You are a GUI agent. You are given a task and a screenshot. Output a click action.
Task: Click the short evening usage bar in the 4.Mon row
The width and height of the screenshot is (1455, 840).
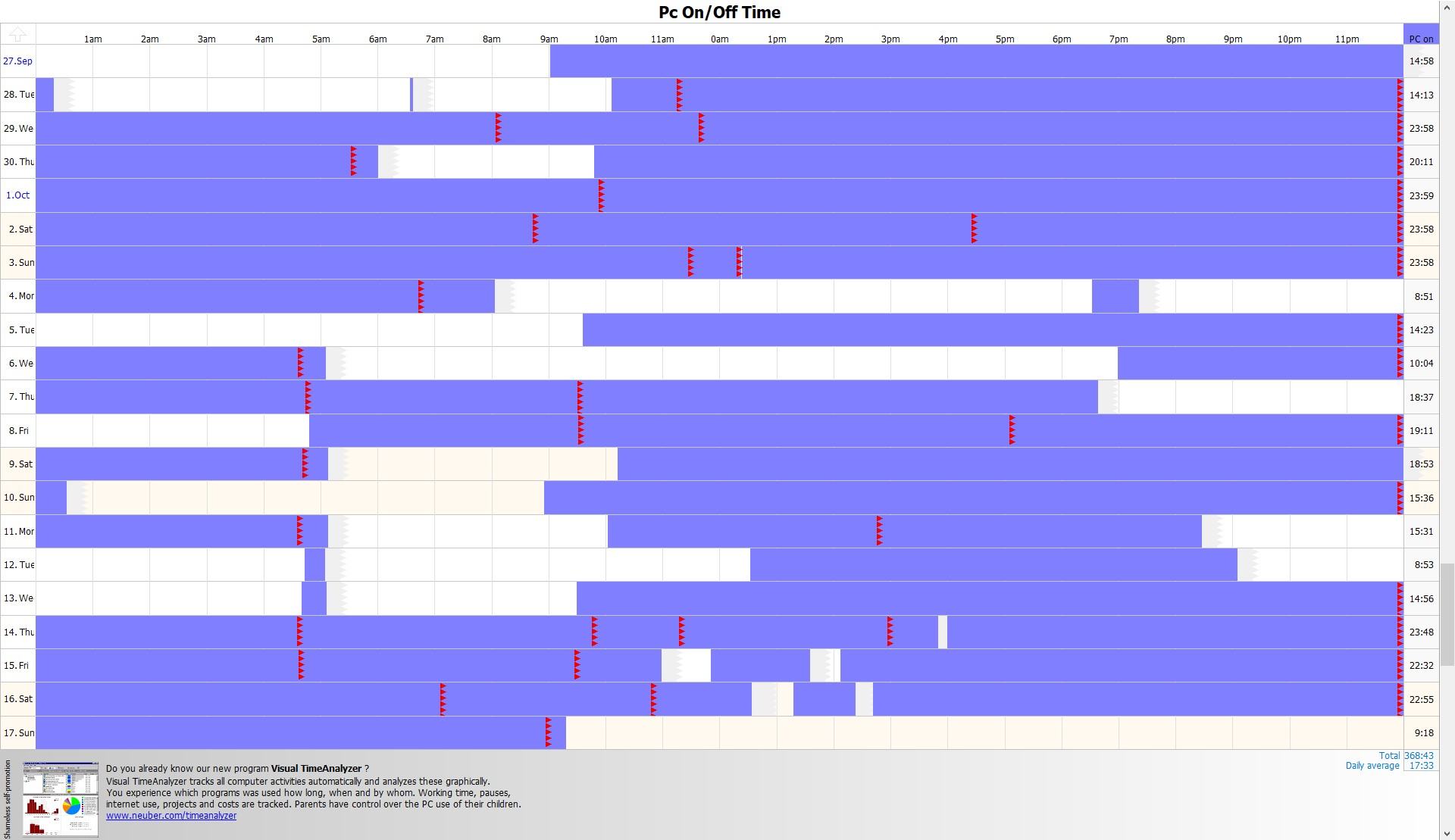[1115, 296]
